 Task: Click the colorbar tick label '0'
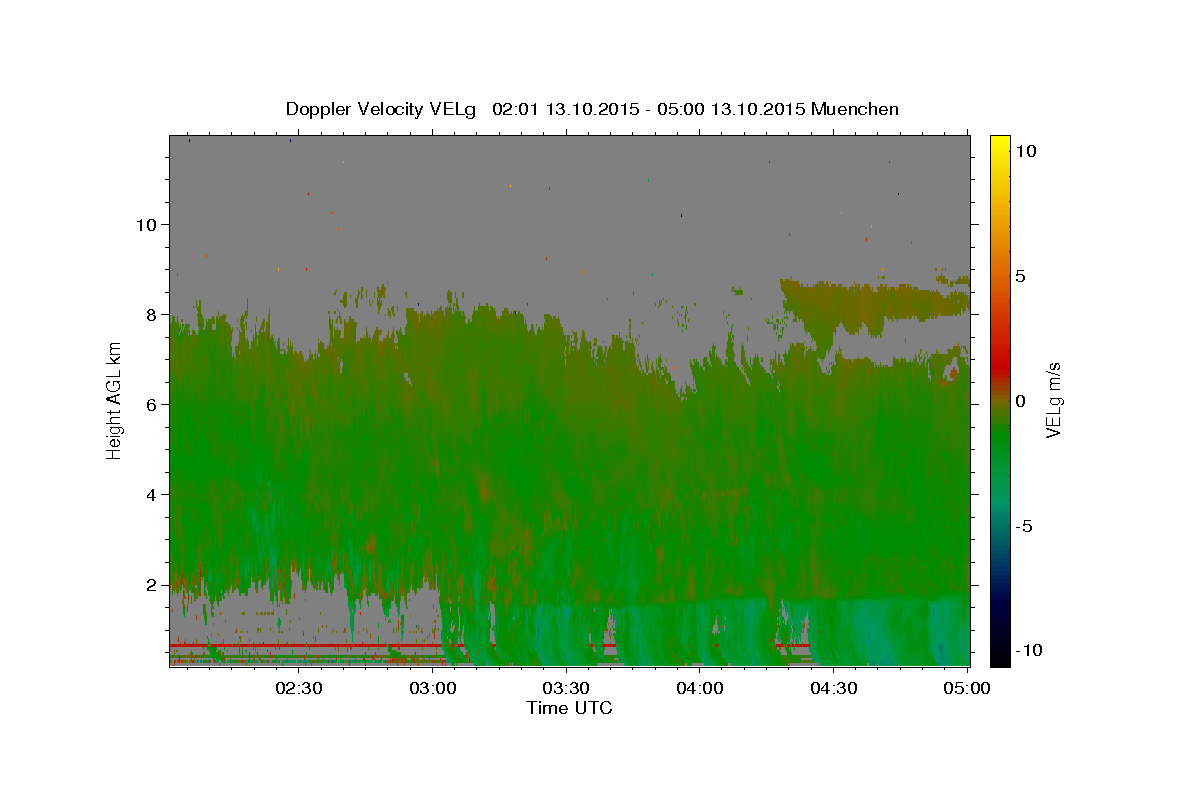pyautogui.click(x=1020, y=401)
